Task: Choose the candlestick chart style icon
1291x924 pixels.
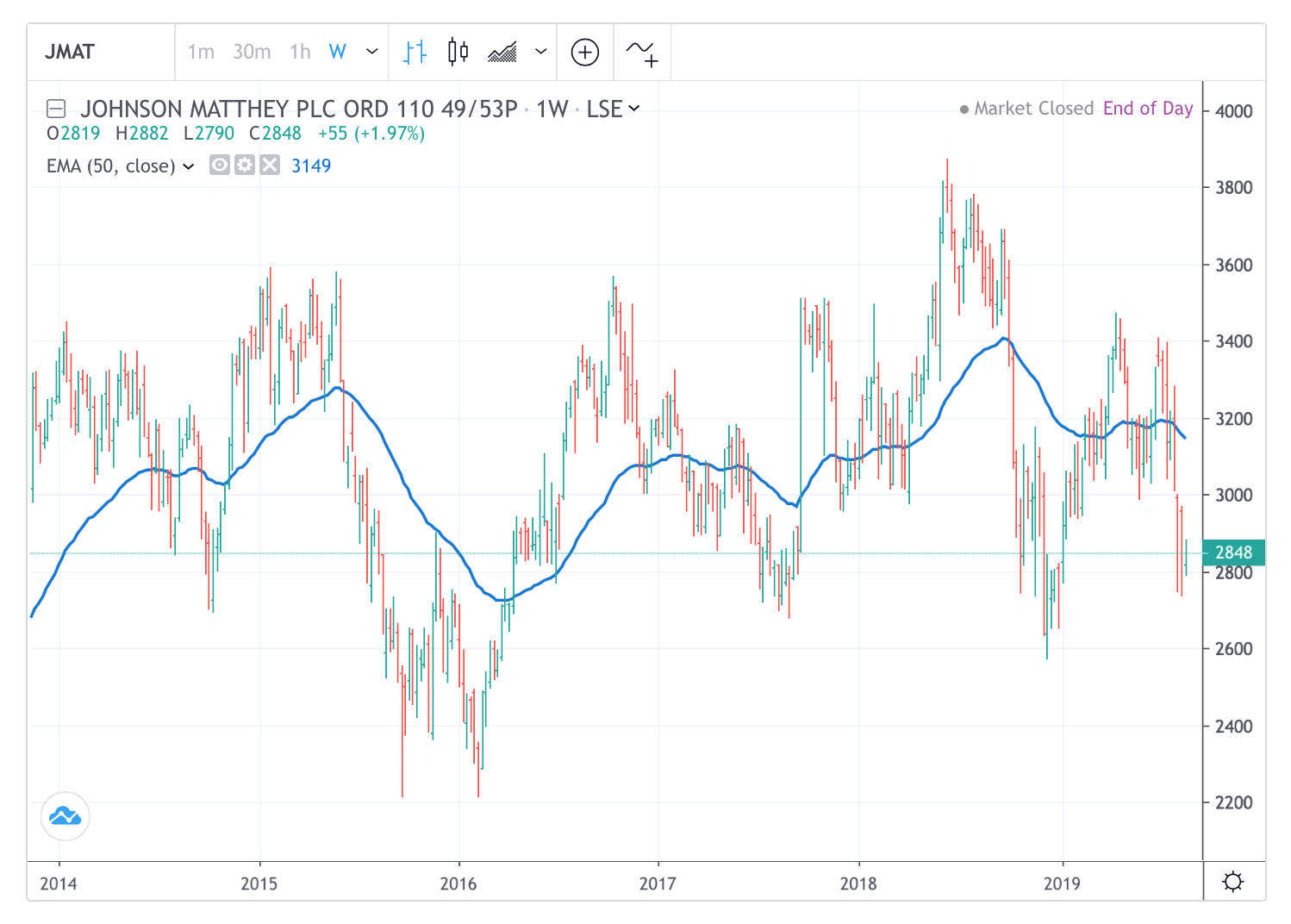Action: (458, 52)
